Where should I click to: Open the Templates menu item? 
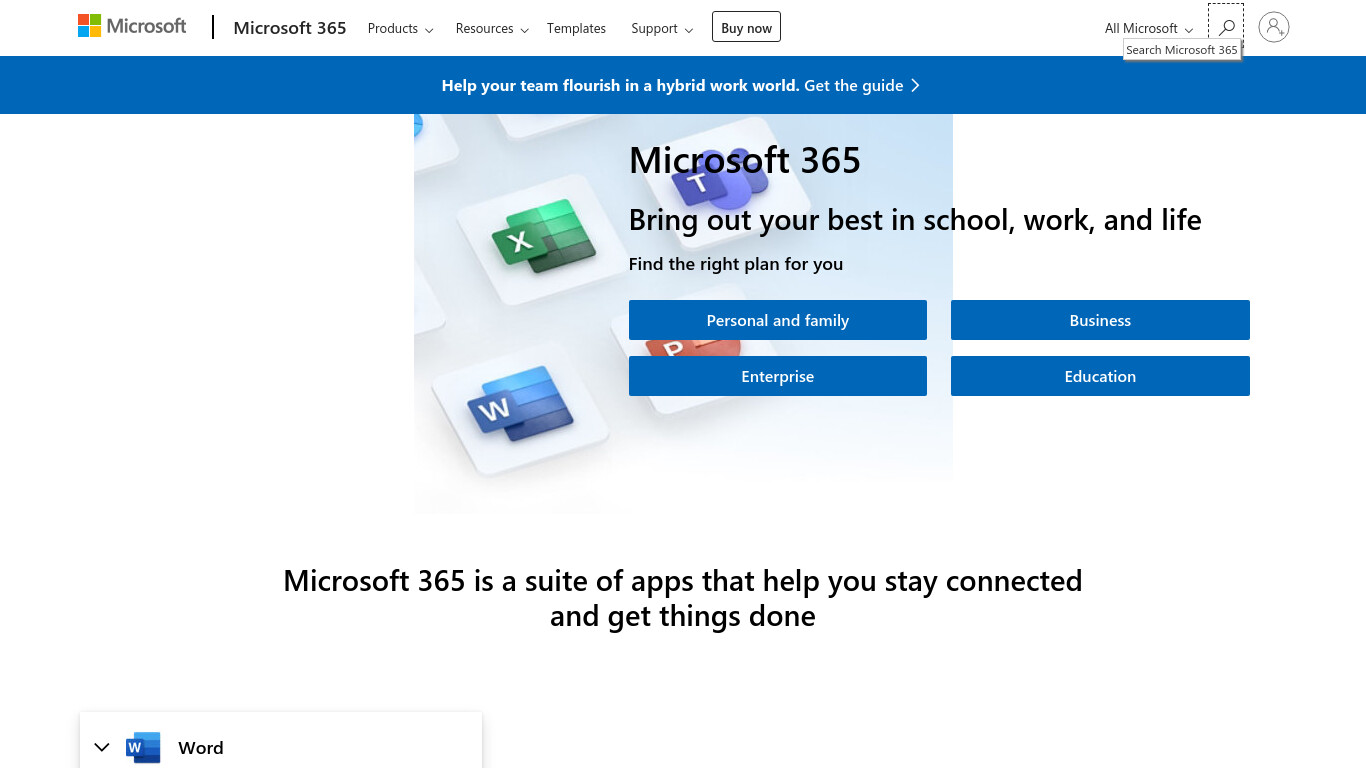tap(576, 29)
